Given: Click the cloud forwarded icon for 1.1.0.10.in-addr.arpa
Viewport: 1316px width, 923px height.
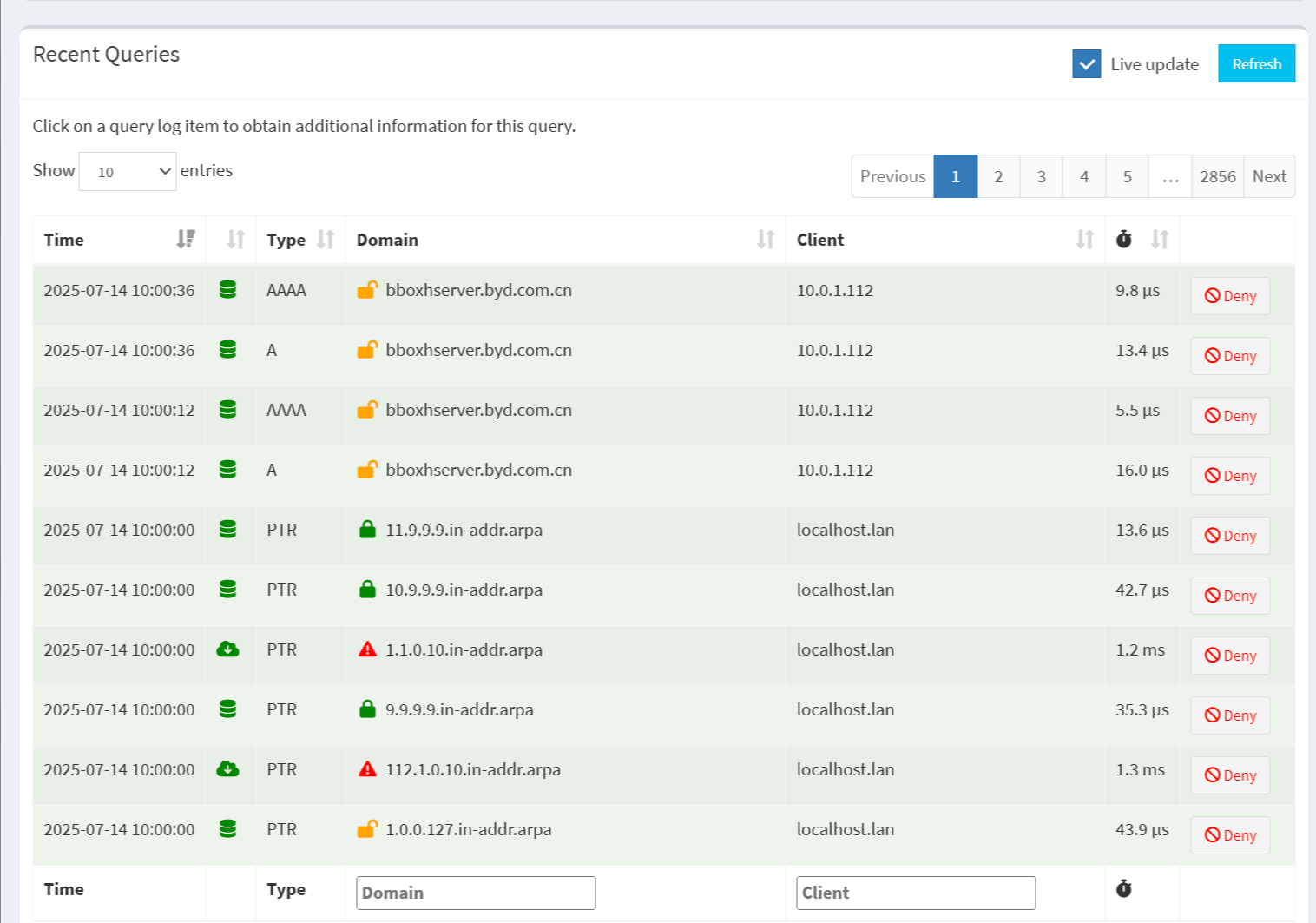Looking at the screenshot, I should [227, 649].
